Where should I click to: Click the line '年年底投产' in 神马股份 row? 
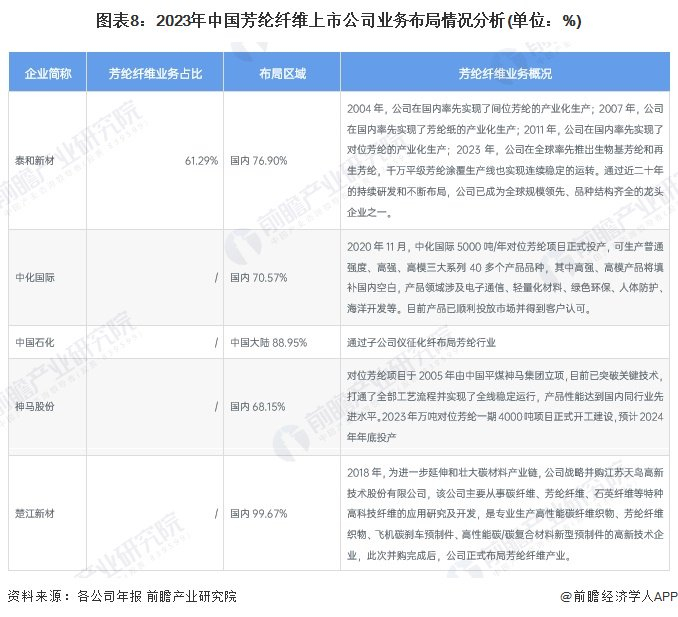(371, 437)
